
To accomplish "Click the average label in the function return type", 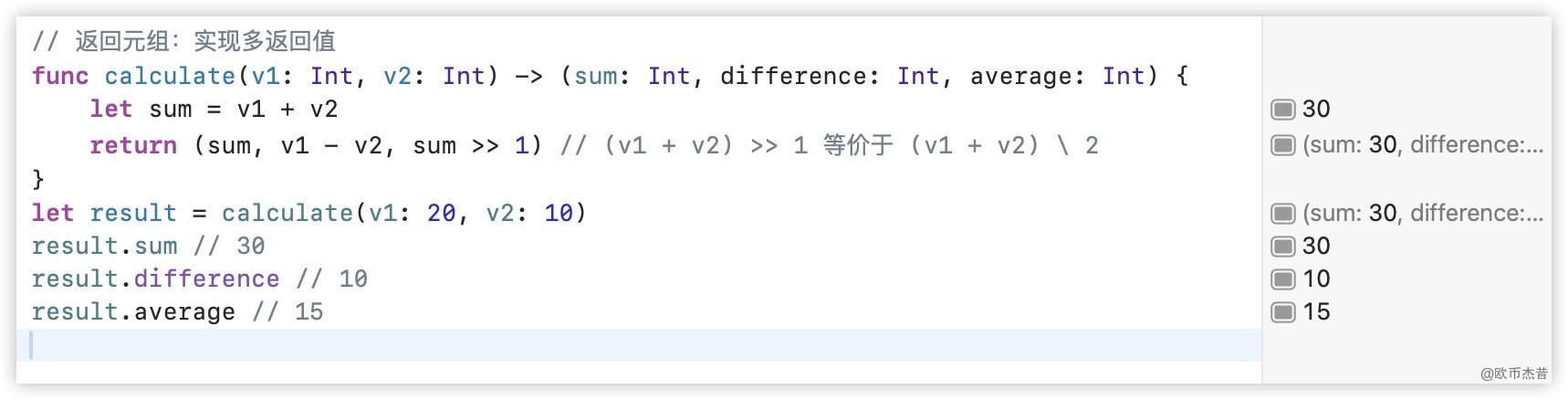I will click(1020, 76).
